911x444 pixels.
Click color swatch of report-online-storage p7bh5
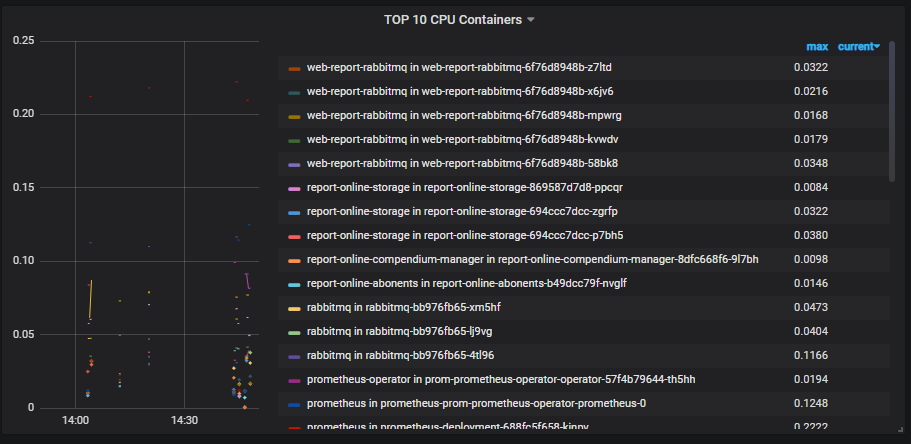294,237
